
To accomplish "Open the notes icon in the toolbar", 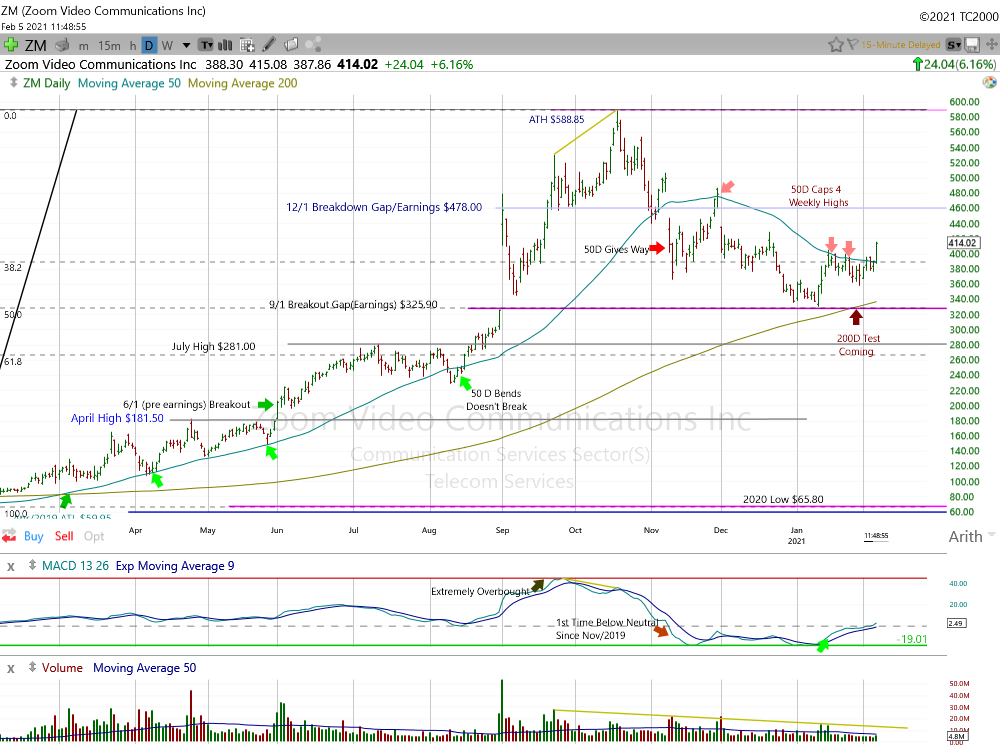I will tap(291, 45).
